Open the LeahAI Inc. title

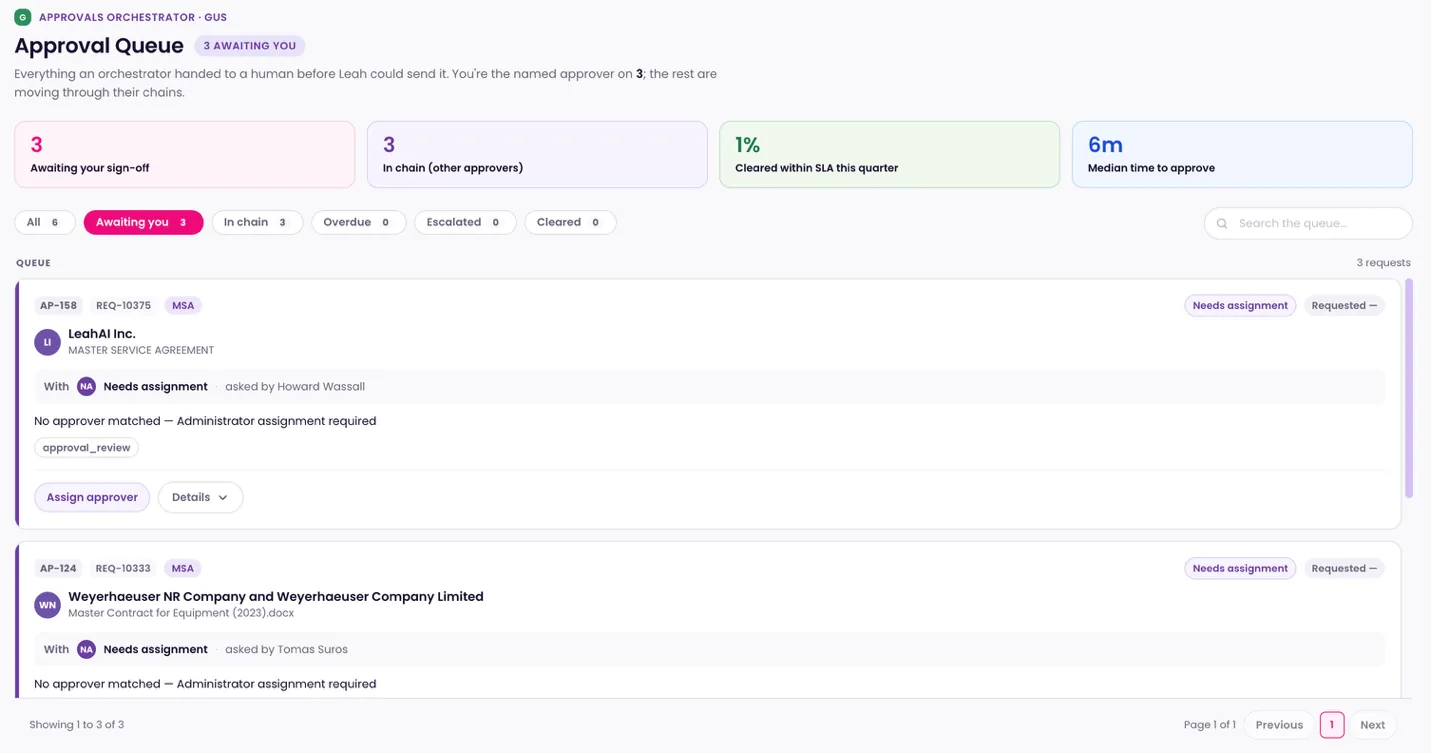click(x=102, y=334)
